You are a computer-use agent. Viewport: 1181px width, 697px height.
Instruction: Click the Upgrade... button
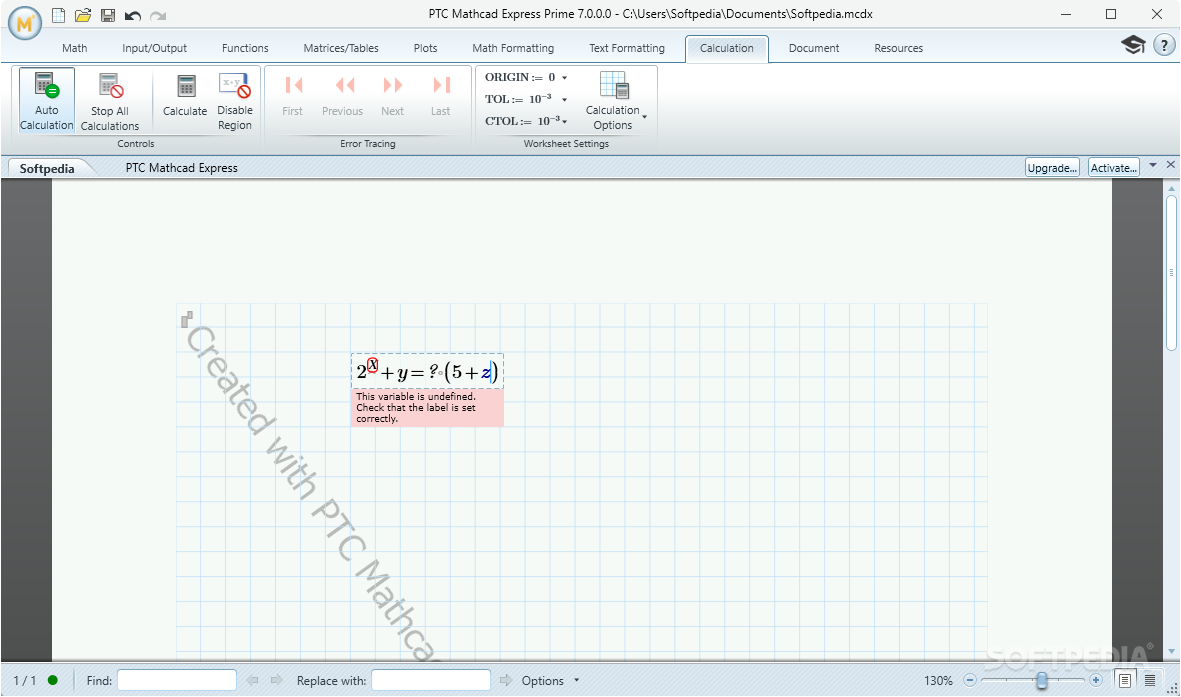coord(1052,168)
